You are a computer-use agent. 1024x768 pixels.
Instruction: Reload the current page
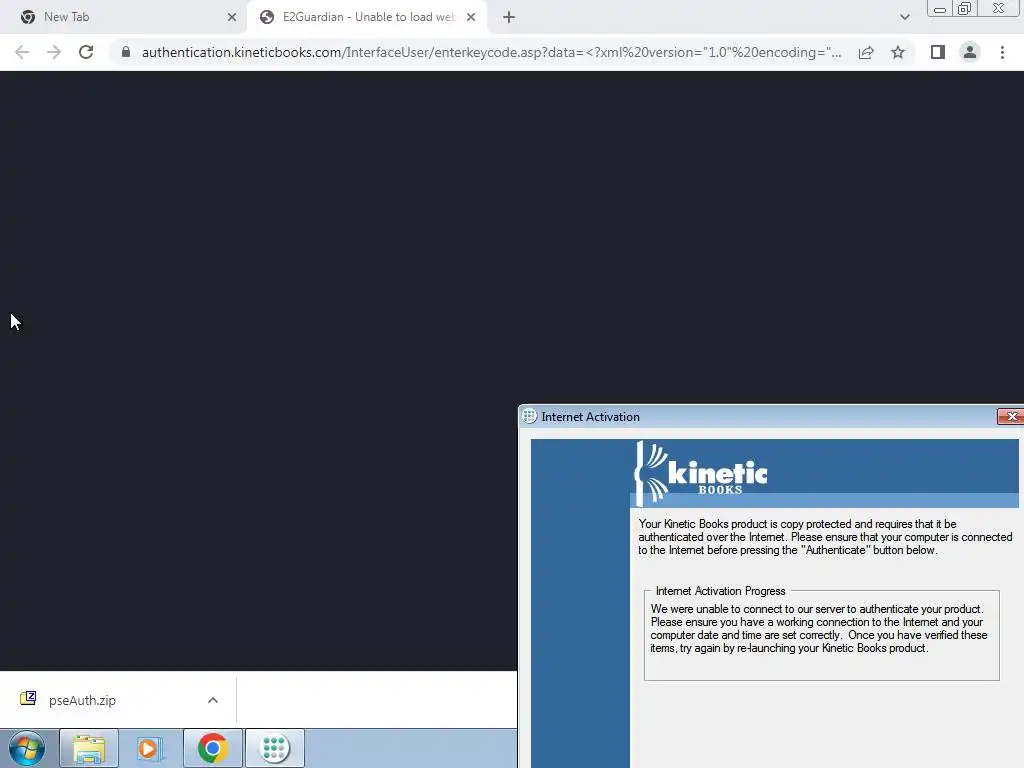86,52
